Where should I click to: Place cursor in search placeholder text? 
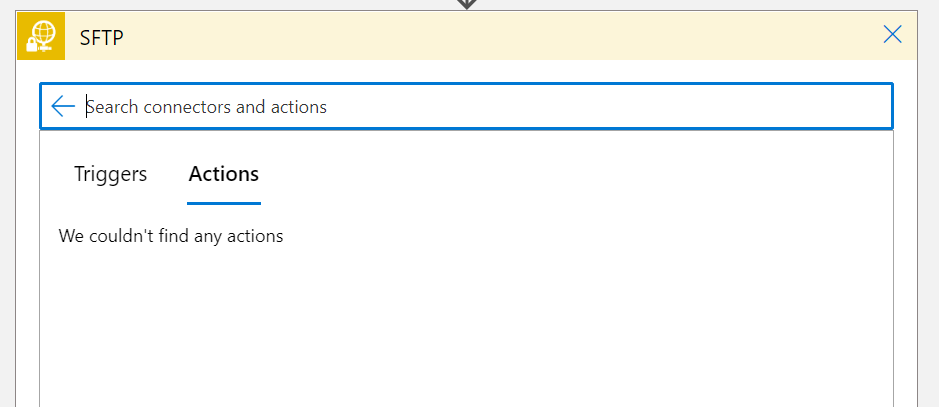pos(207,107)
